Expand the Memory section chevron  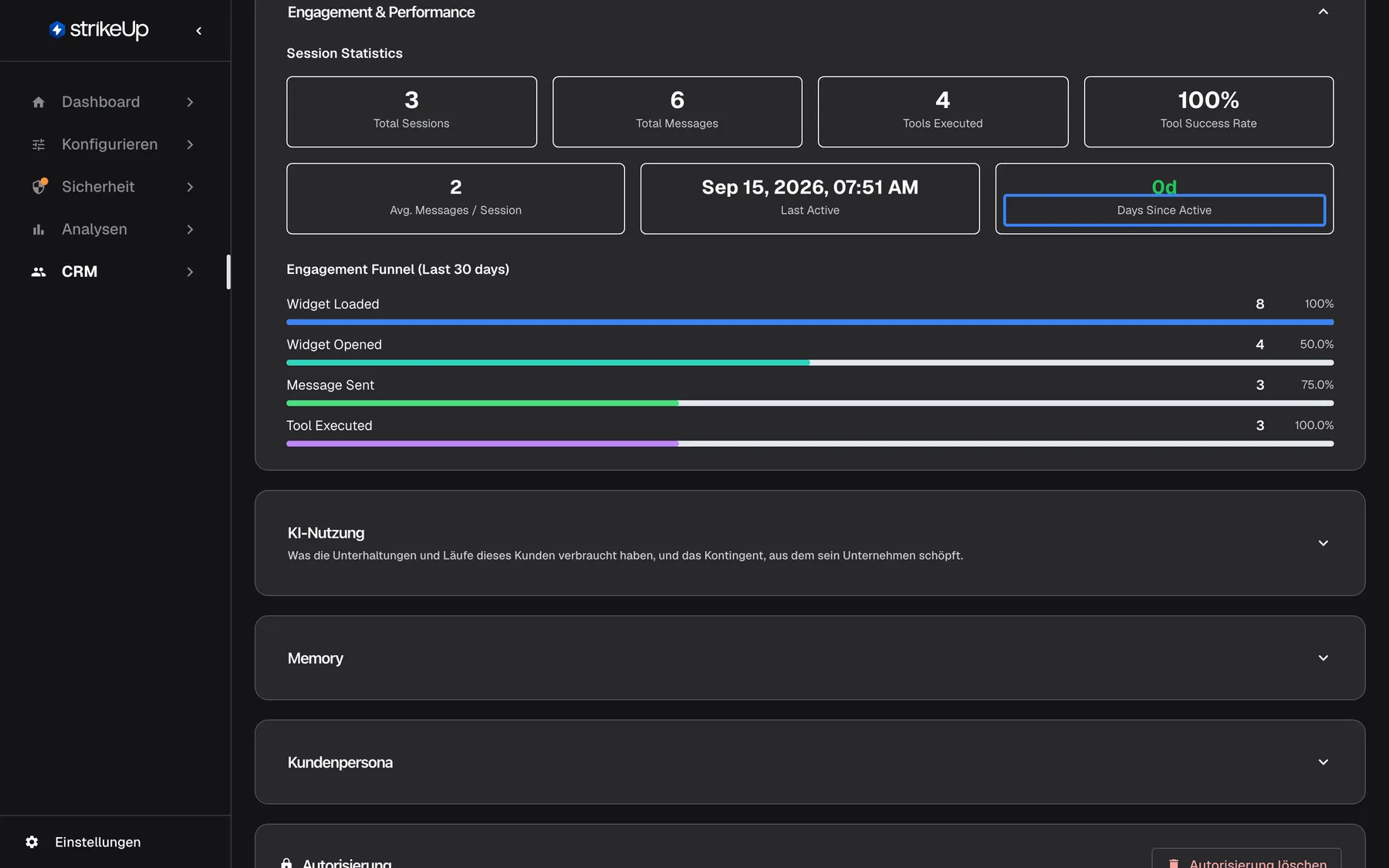click(x=1323, y=658)
